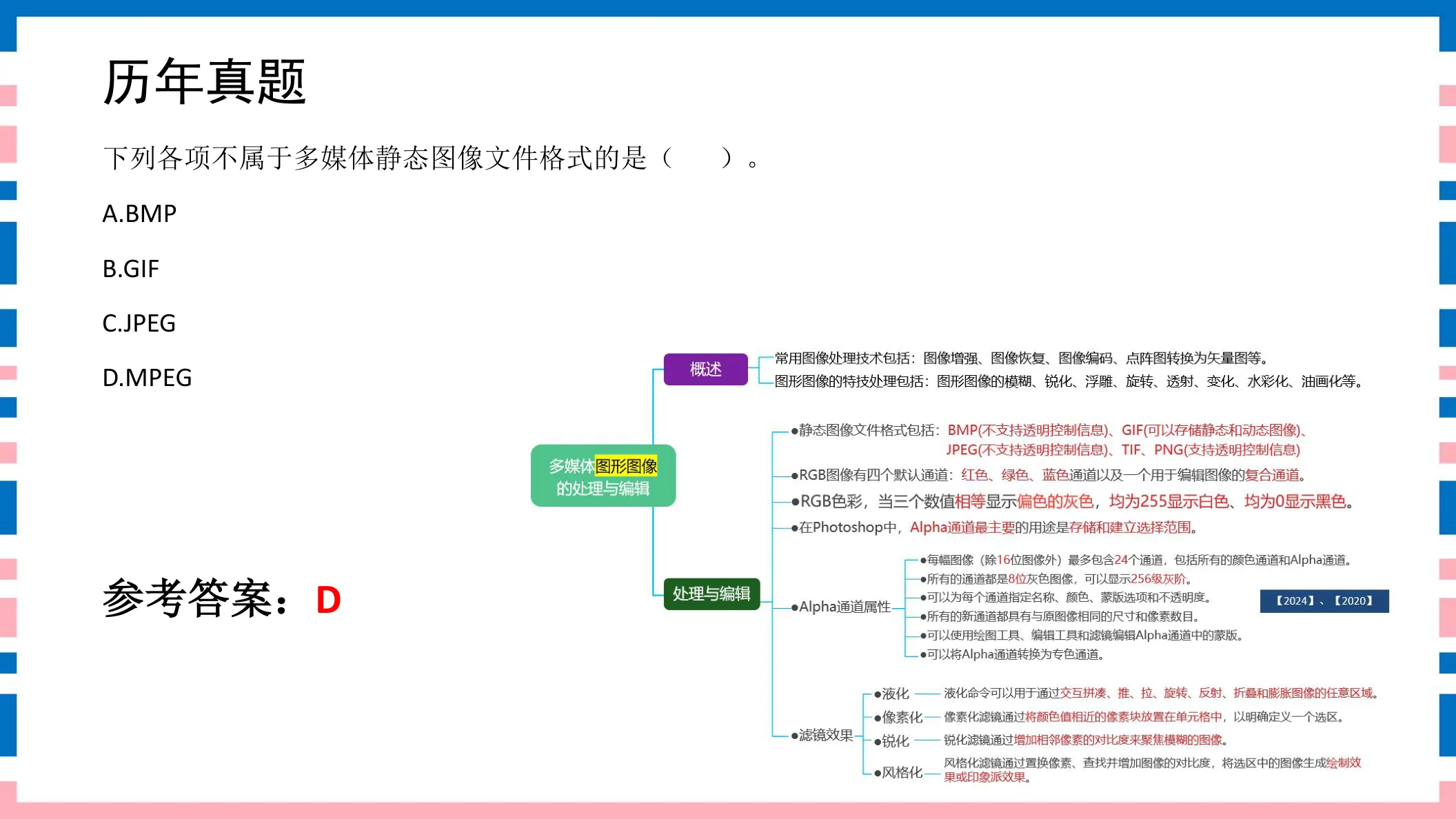This screenshot has width=1456, height=819.
Task: Select answer option C.JPEG
Action: 139,323
